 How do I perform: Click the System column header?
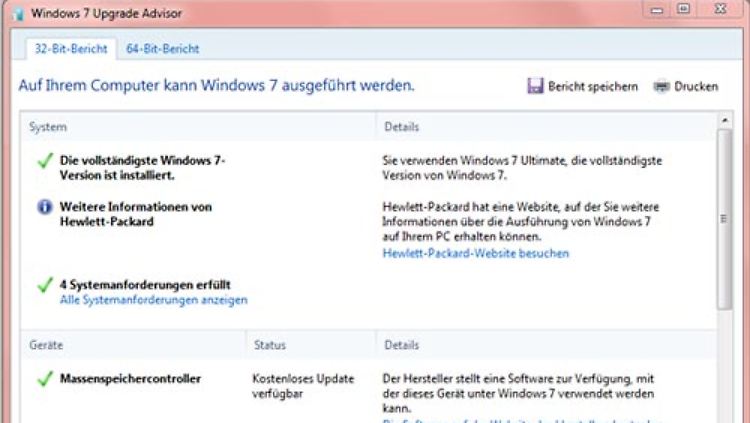[48, 127]
